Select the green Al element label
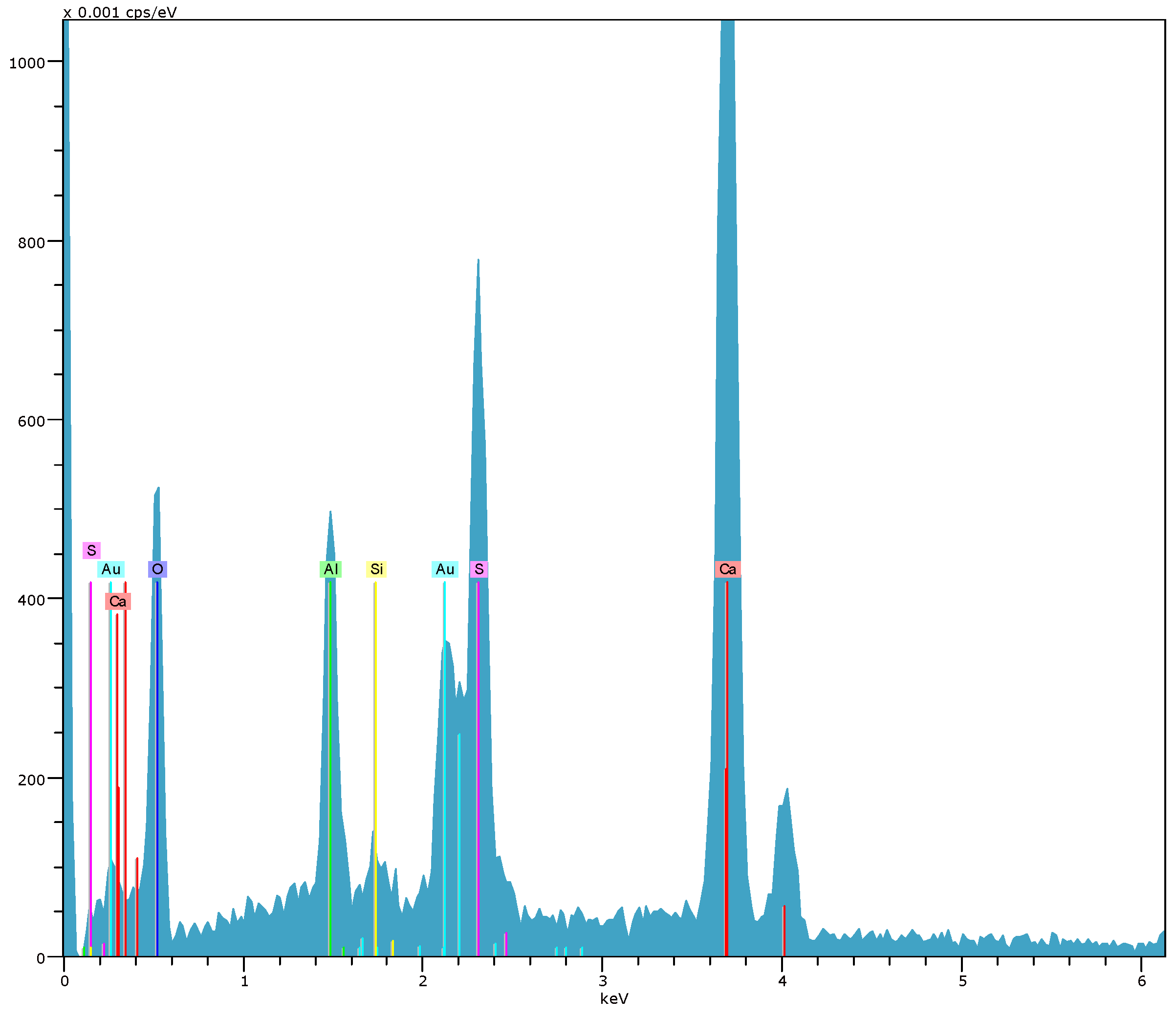 click(x=330, y=569)
